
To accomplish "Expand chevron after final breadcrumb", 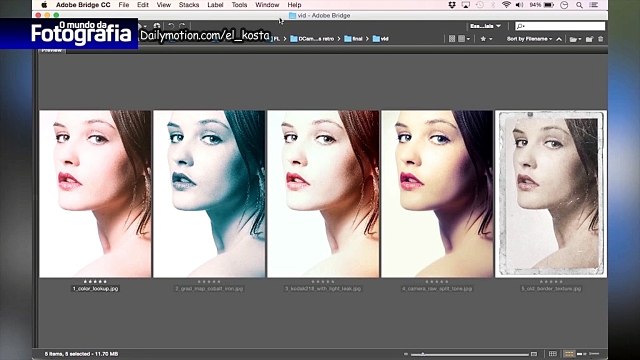I will [367, 39].
